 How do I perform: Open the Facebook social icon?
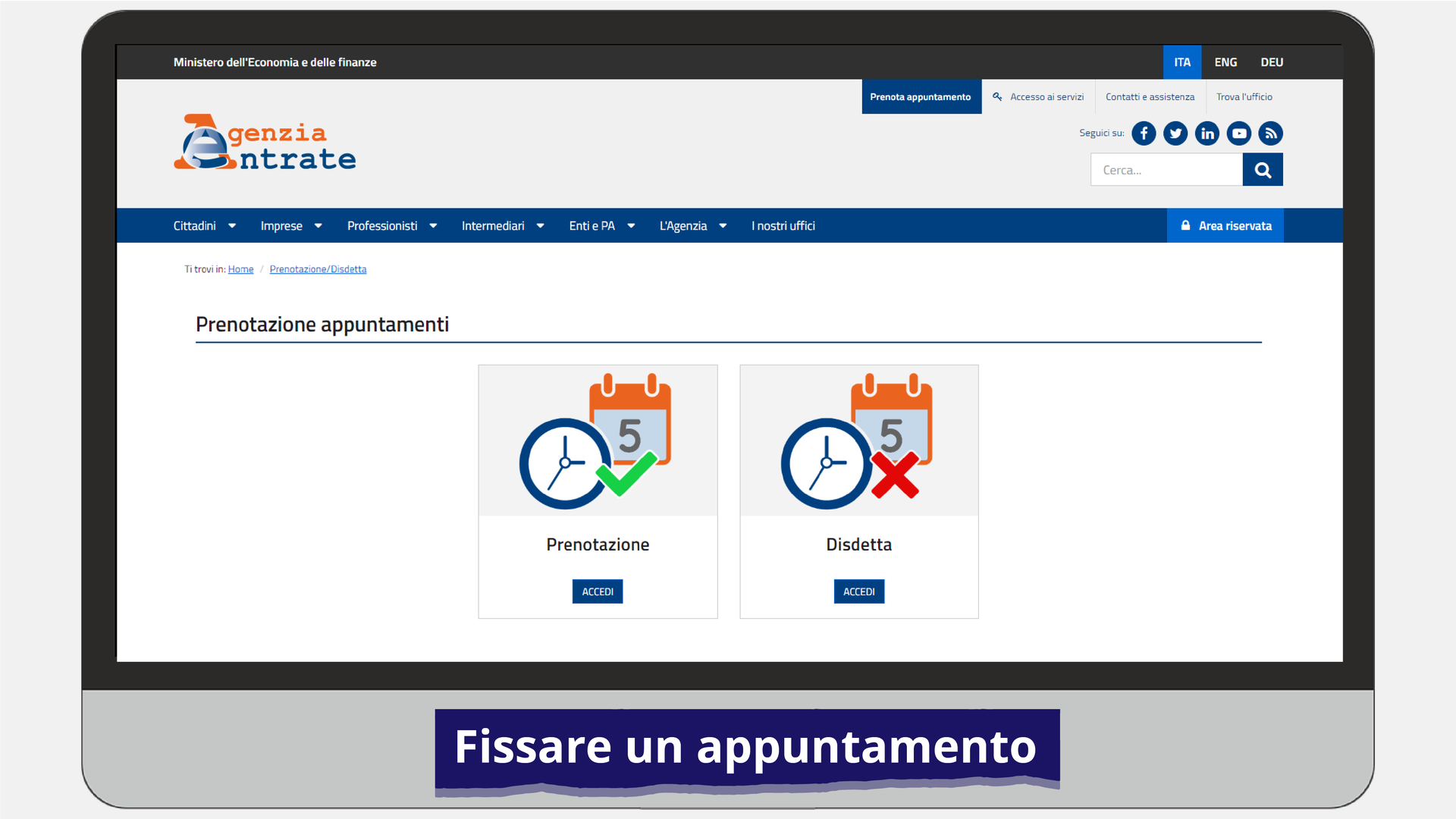pyautogui.click(x=1144, y=133)
